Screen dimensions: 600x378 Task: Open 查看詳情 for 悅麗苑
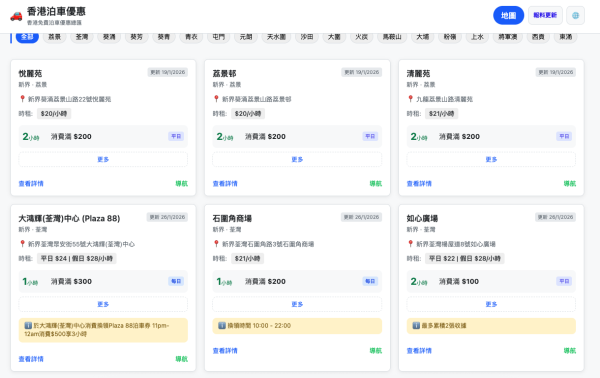click(x=31, y=184)
